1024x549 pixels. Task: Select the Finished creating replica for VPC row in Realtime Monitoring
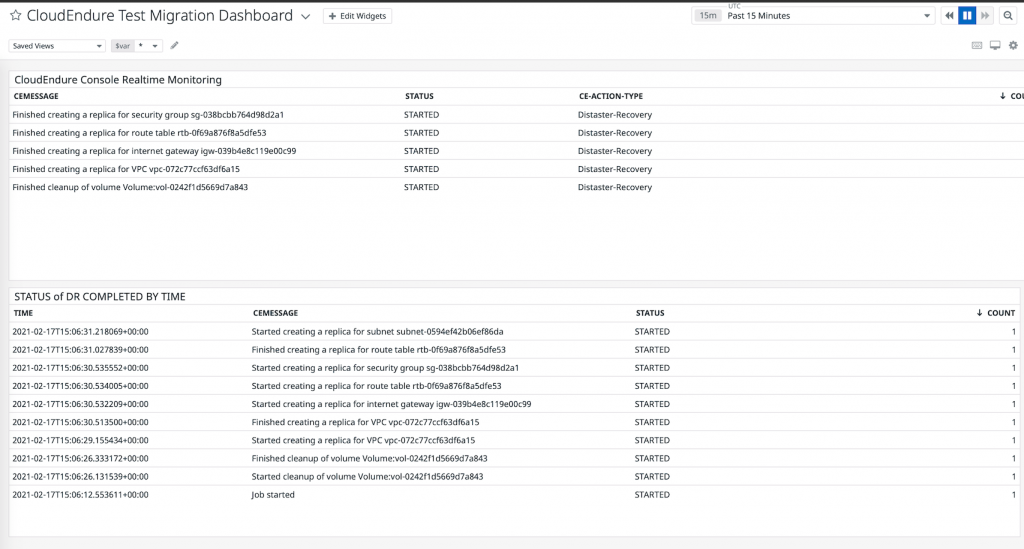[516, 169]
